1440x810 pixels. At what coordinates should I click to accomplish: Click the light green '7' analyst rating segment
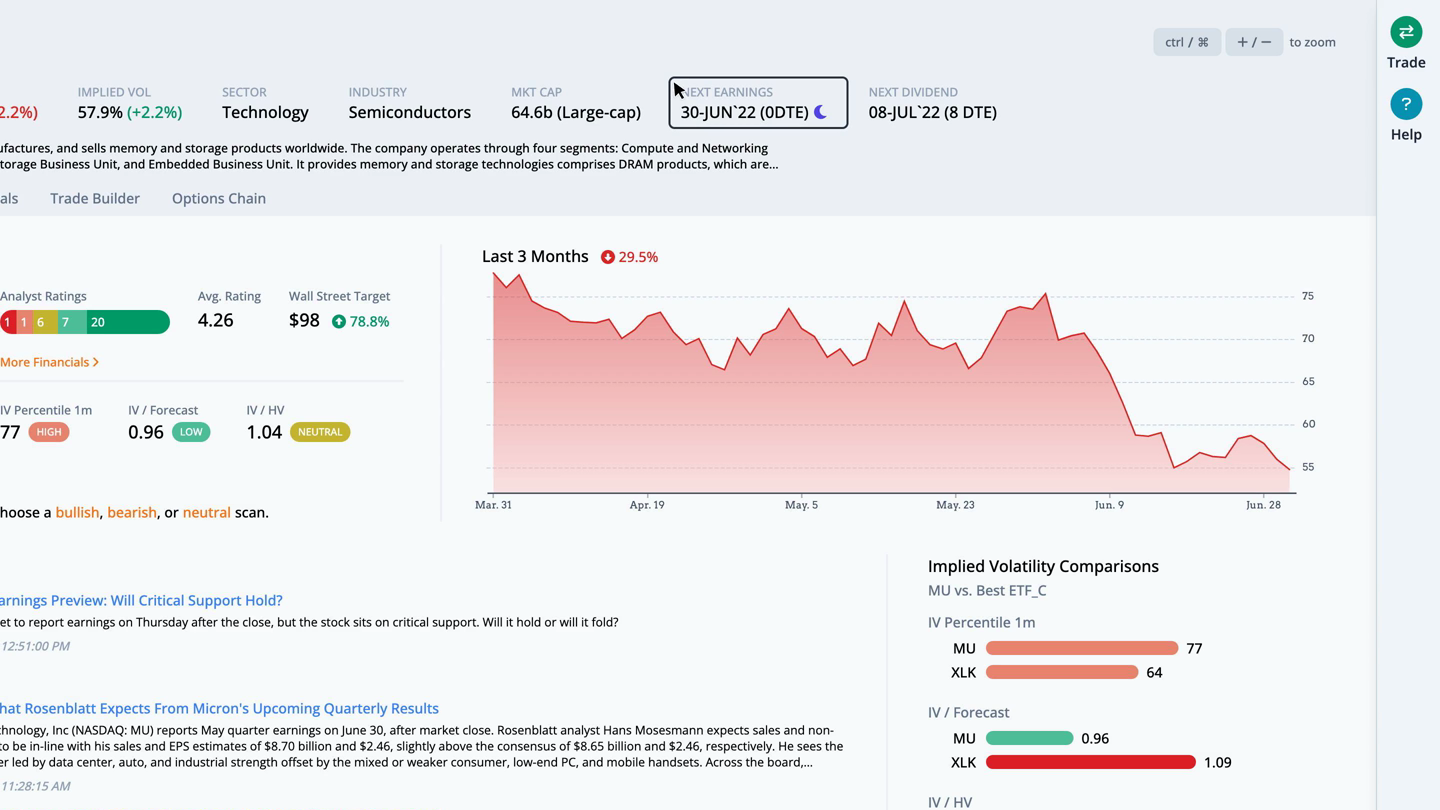tap(70, 322)
